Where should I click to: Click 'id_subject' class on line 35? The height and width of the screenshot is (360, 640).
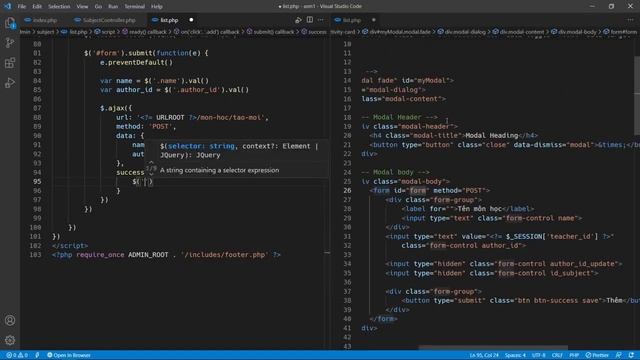pos(570,273)
